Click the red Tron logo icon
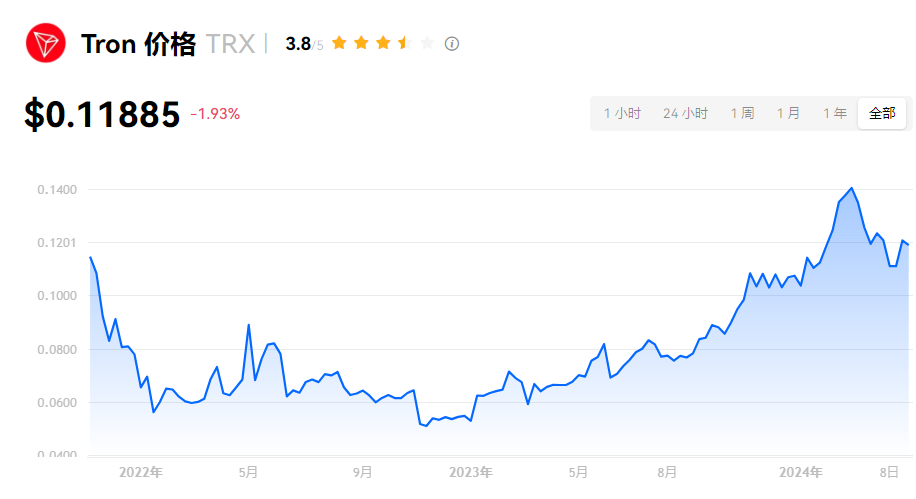This screenshot has height=499, width=916. click(x=45, y=44)
